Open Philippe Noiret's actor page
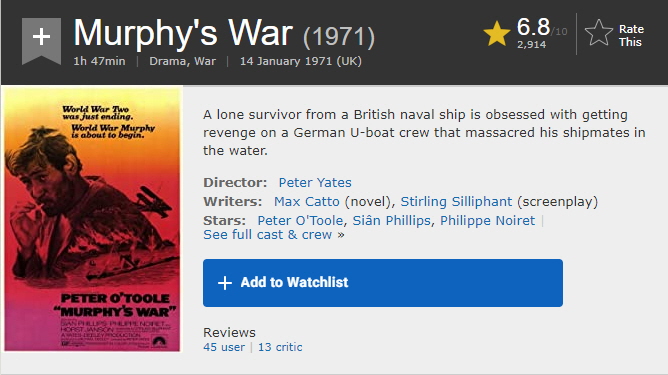 coord(487,220)
